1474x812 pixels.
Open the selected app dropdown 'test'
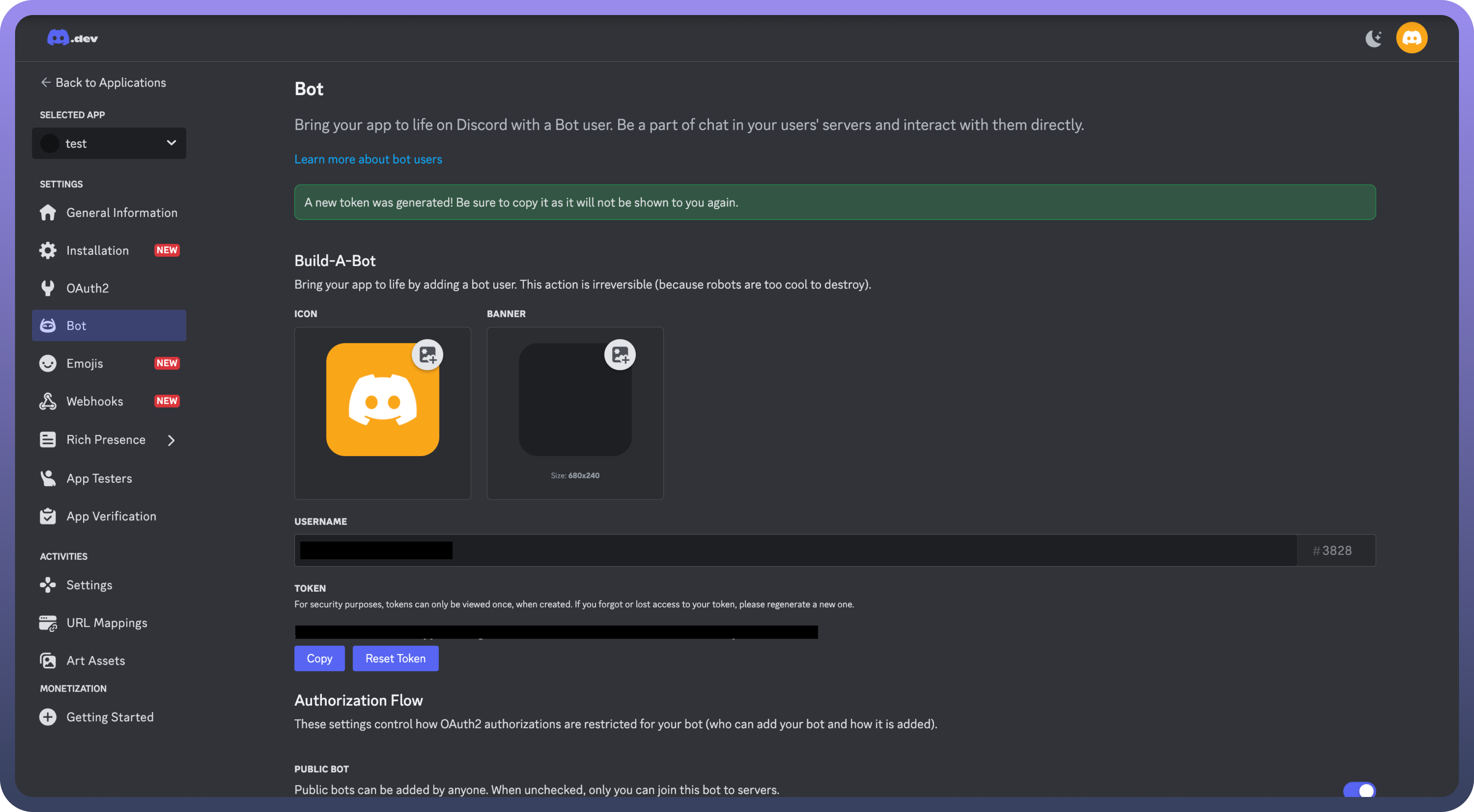click(109, 143)
